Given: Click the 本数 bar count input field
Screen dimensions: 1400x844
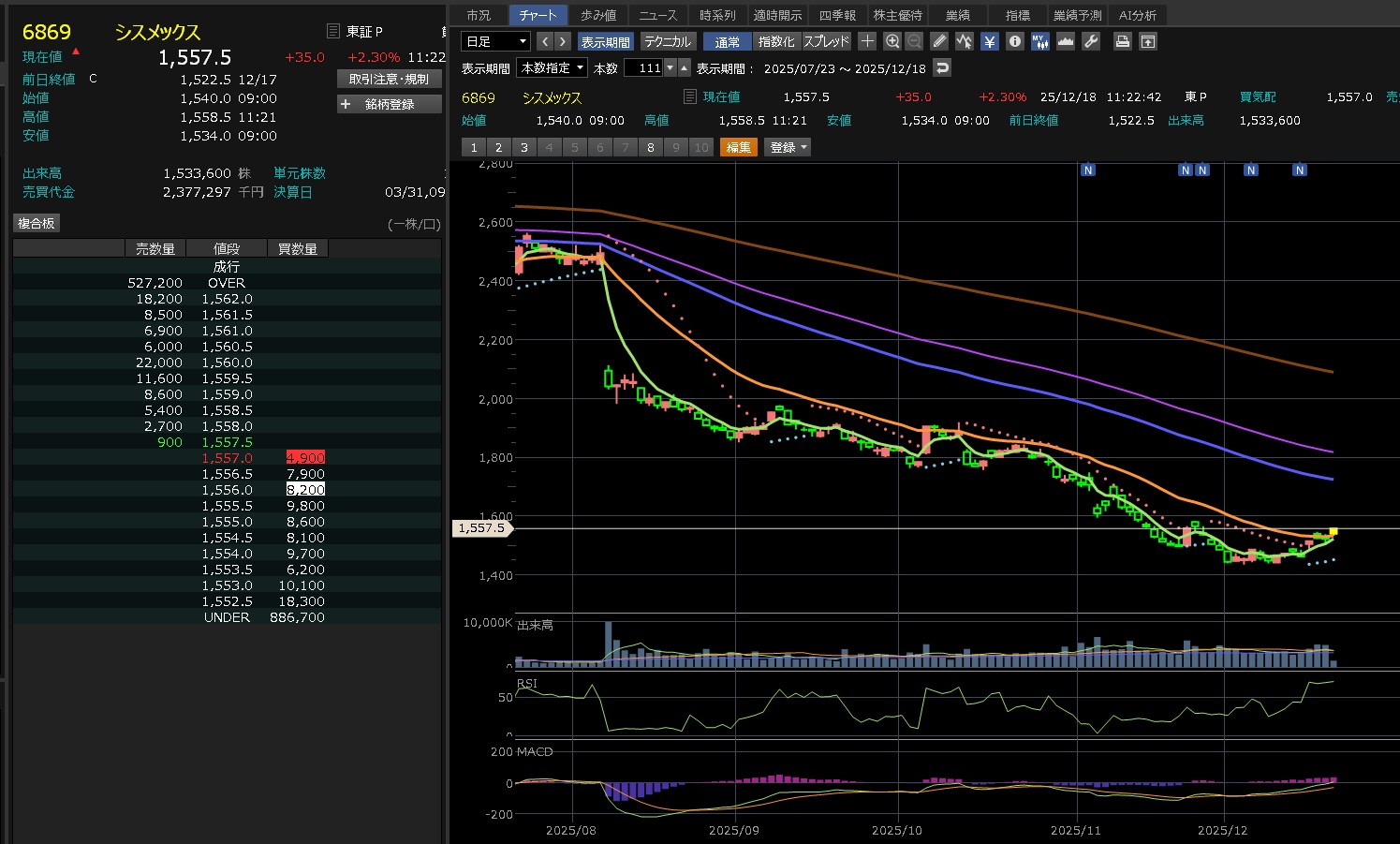Looking at the screenshot, I should pos(644,67).
